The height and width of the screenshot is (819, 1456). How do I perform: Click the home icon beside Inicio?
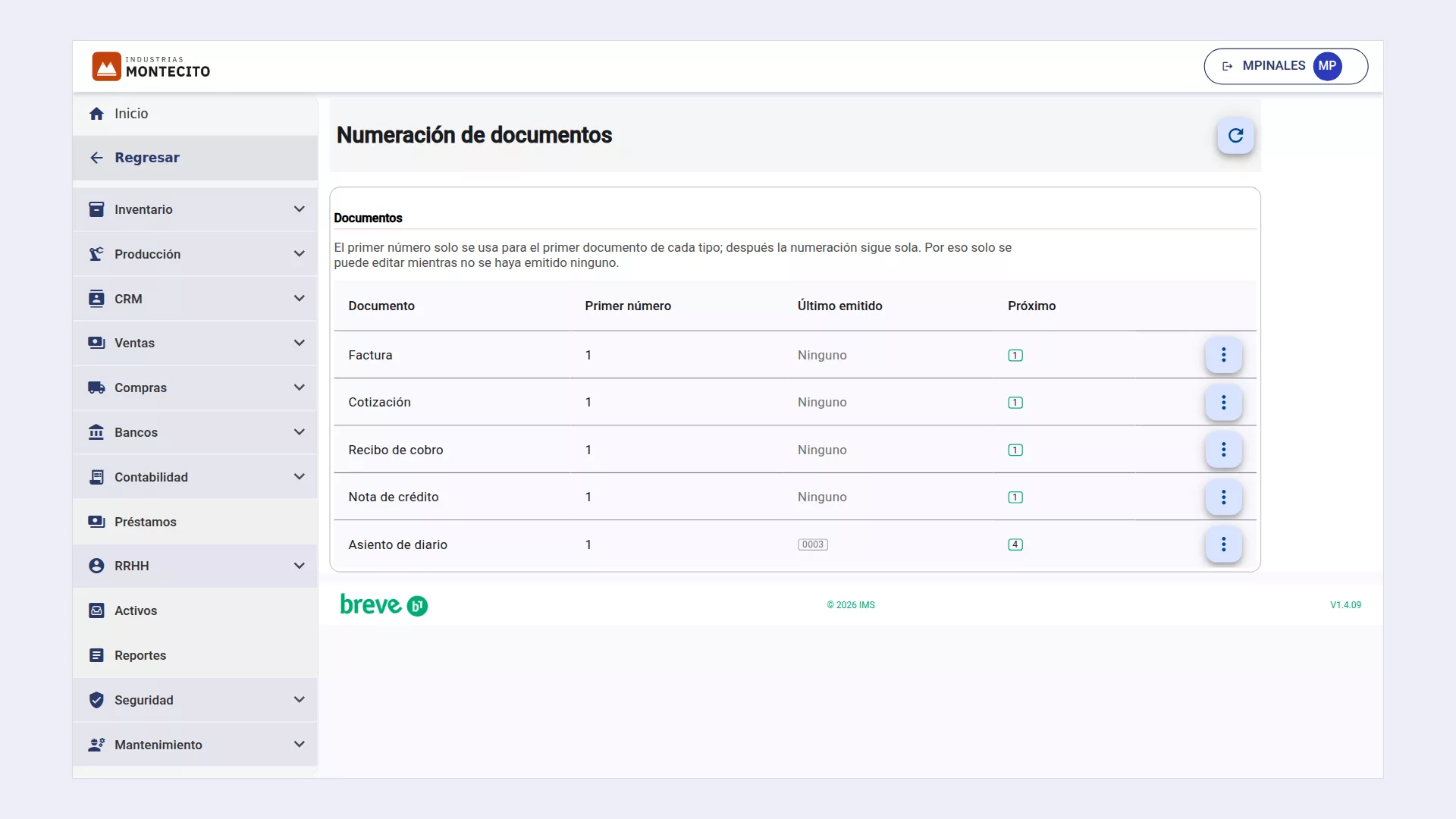click(96, 114)
